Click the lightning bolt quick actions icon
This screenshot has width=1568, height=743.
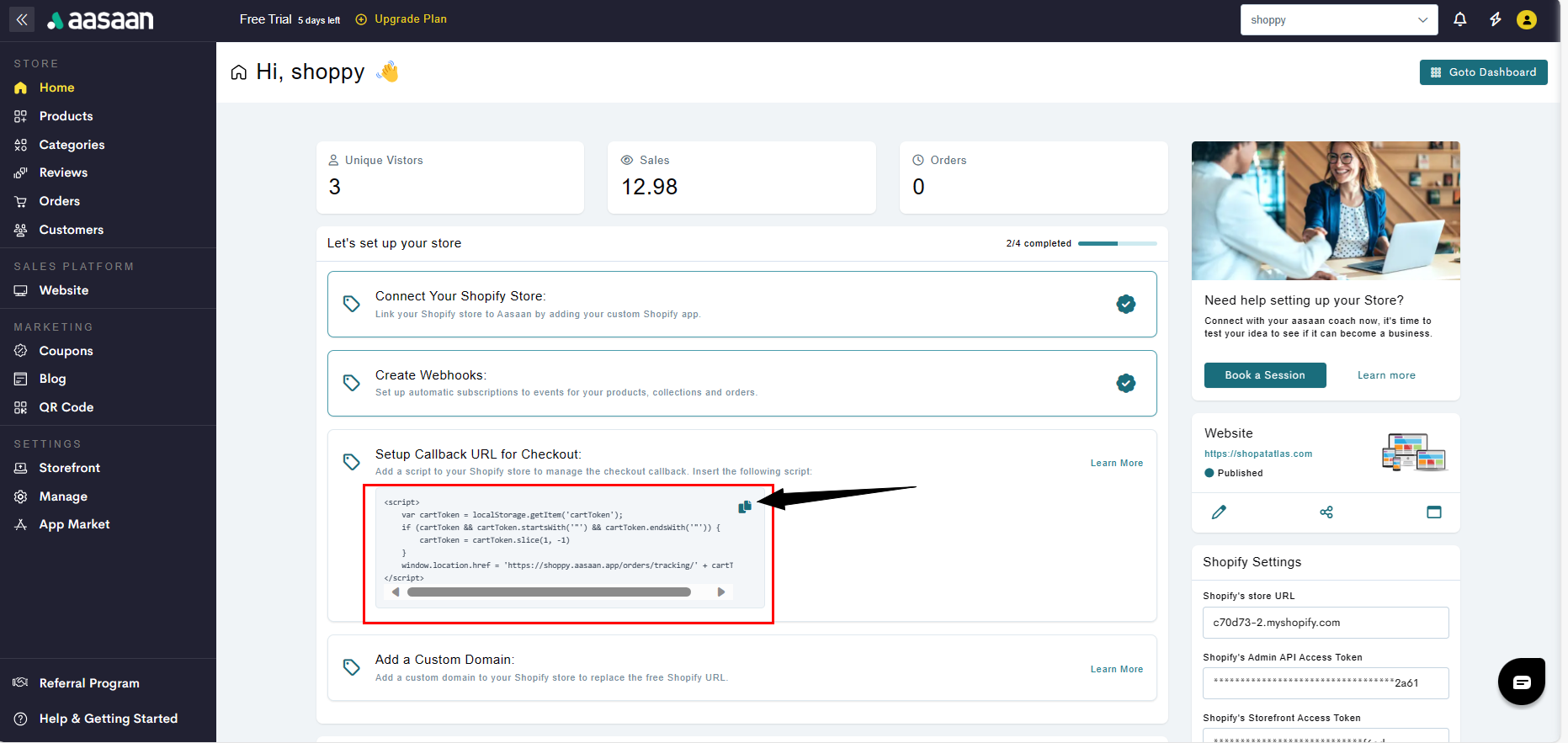(1496, 19)
